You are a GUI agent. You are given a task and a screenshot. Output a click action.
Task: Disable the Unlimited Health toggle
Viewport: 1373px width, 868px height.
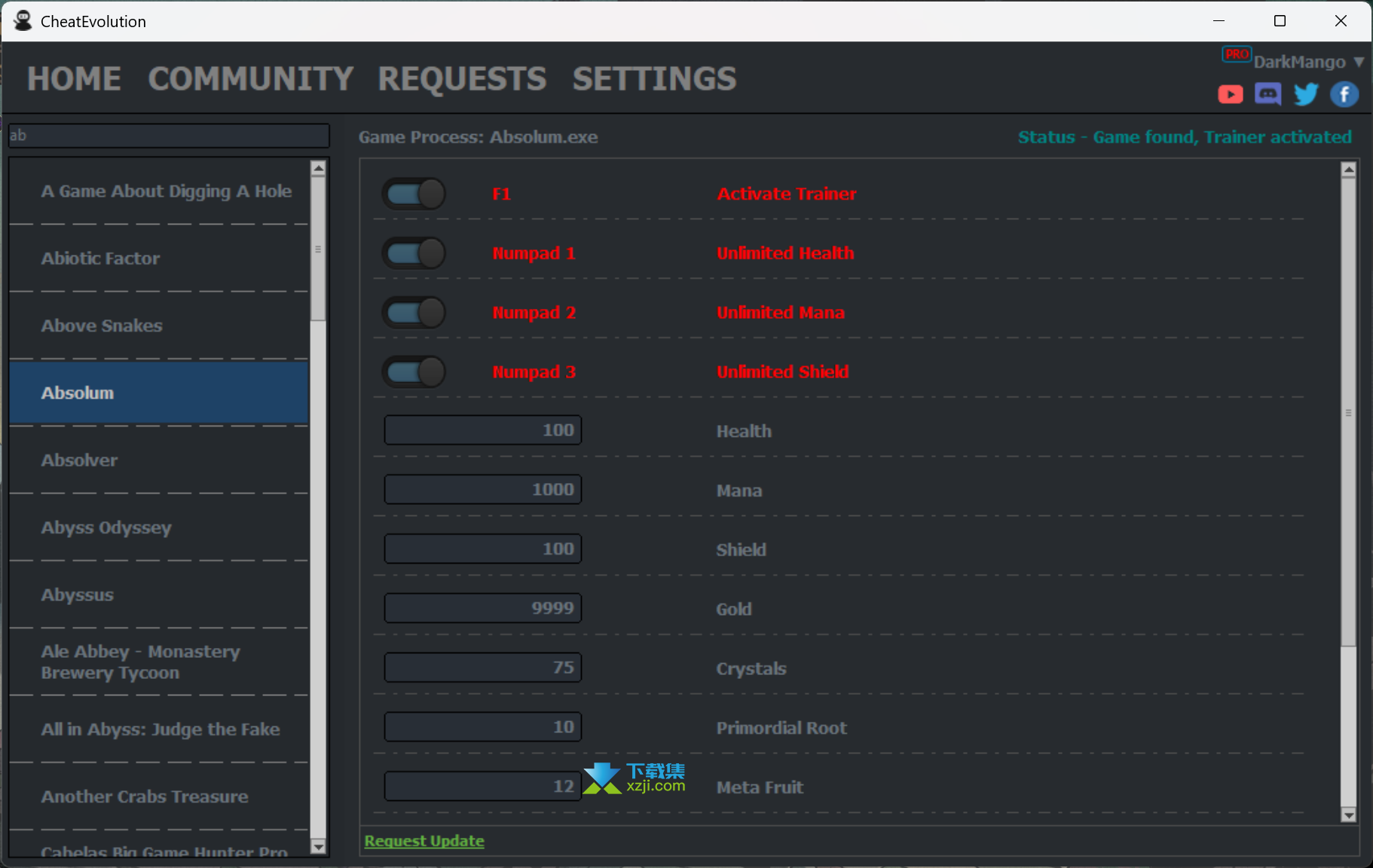coord(414,253)
